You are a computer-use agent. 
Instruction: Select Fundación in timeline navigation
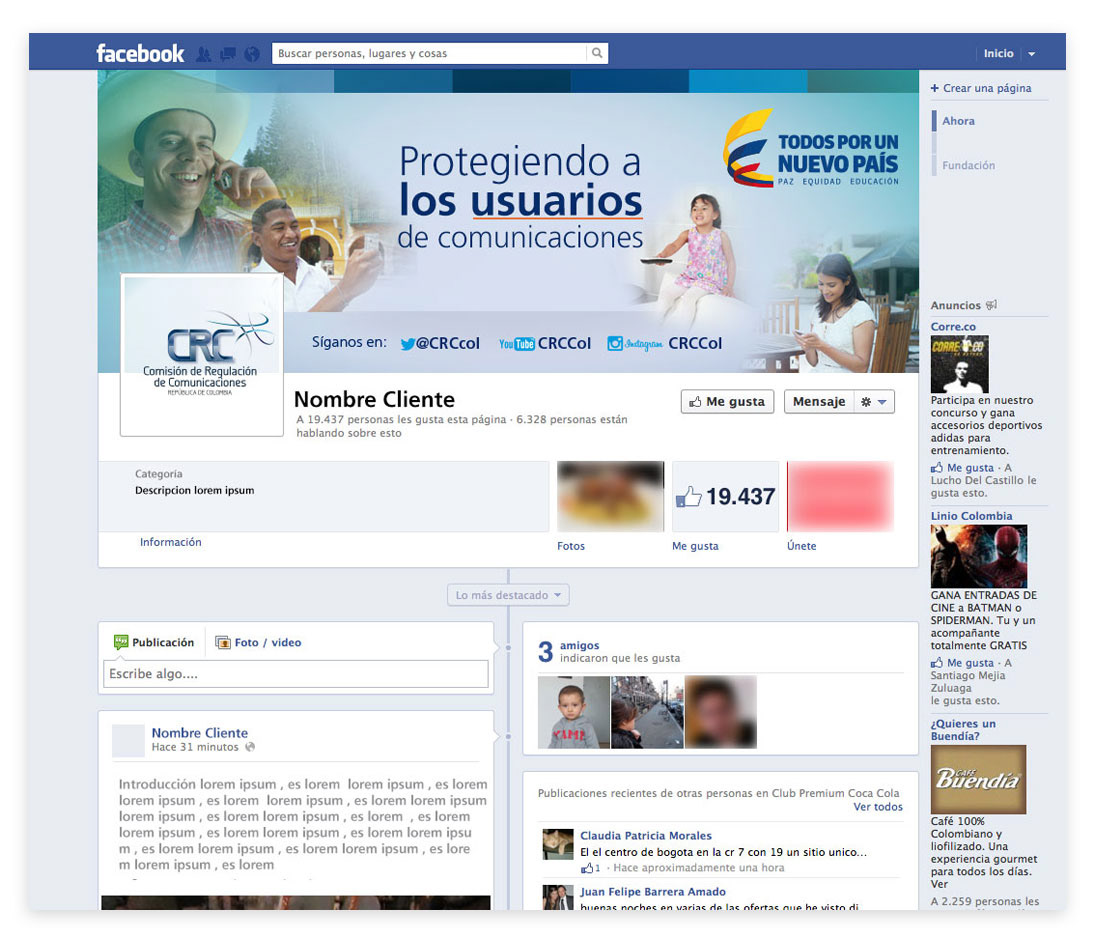[968, 166]
